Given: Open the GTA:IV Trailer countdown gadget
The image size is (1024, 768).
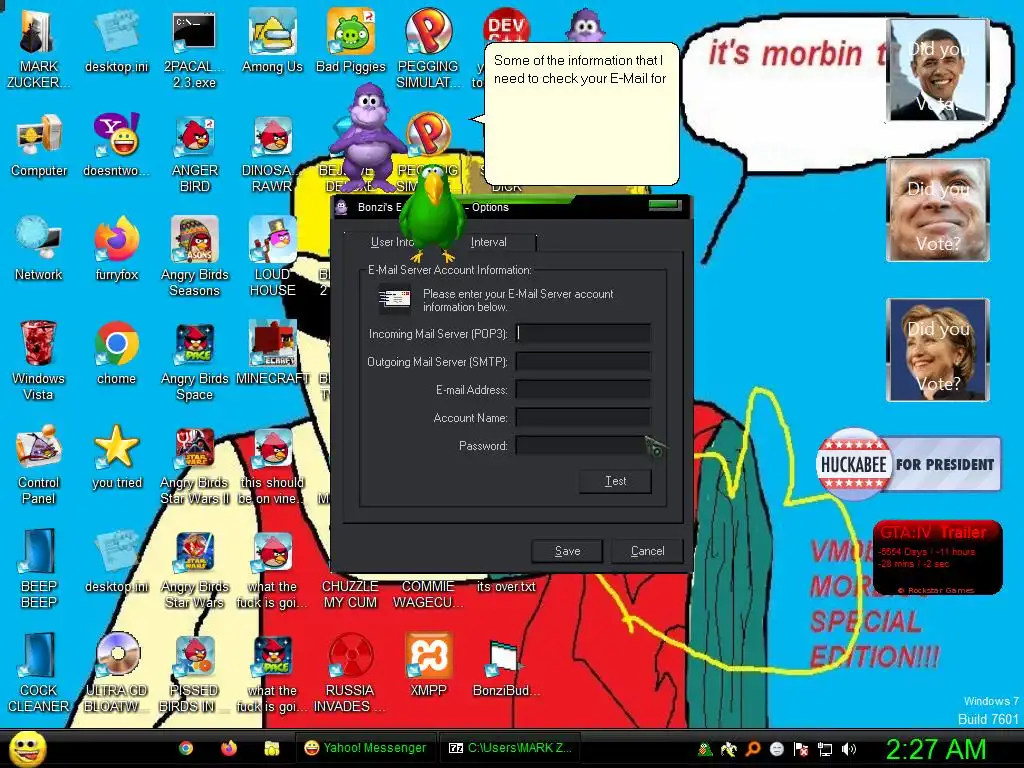Looking at the screenshot, I should pos(937,558).
